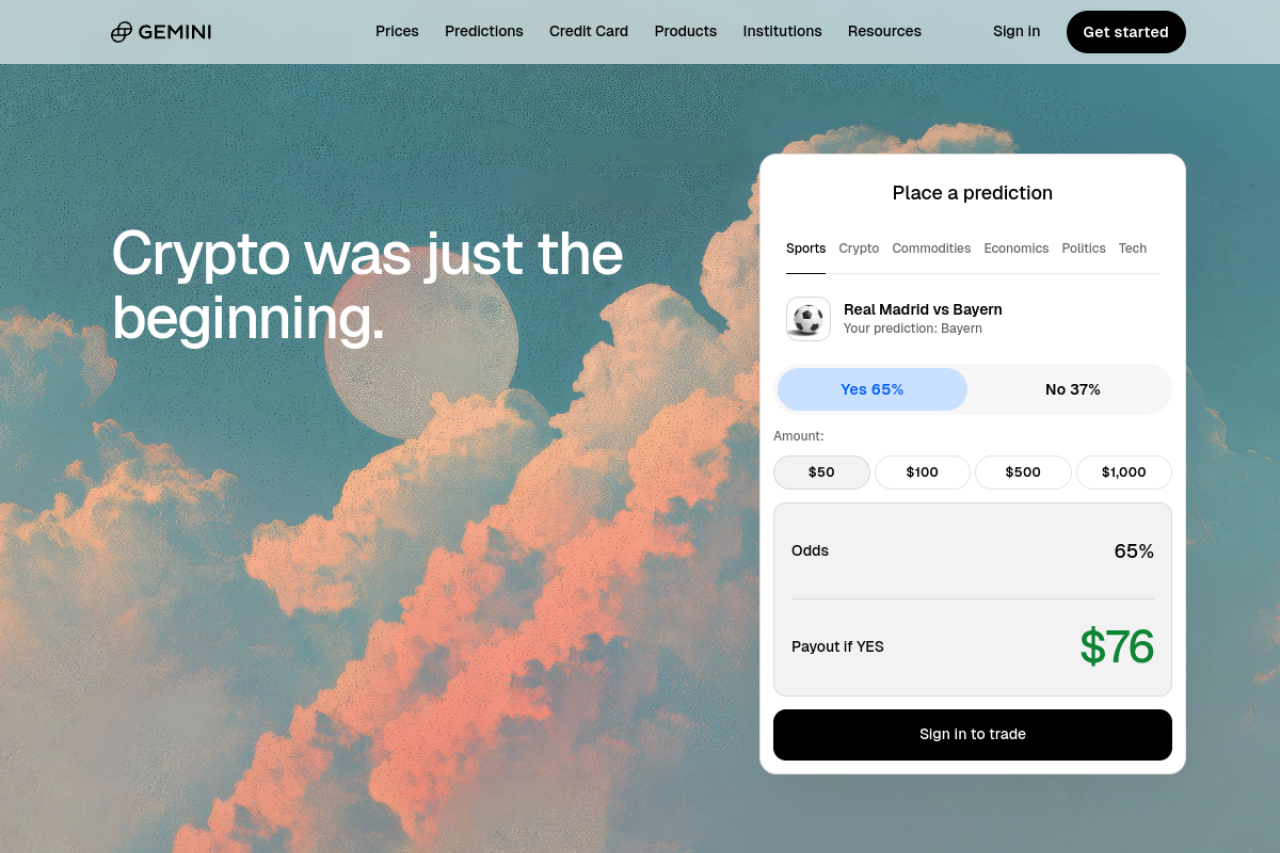This screenshot has height=853, width=1280.
Task: Choose the $1,000 amount
Action: click(x=1124, y=472)
